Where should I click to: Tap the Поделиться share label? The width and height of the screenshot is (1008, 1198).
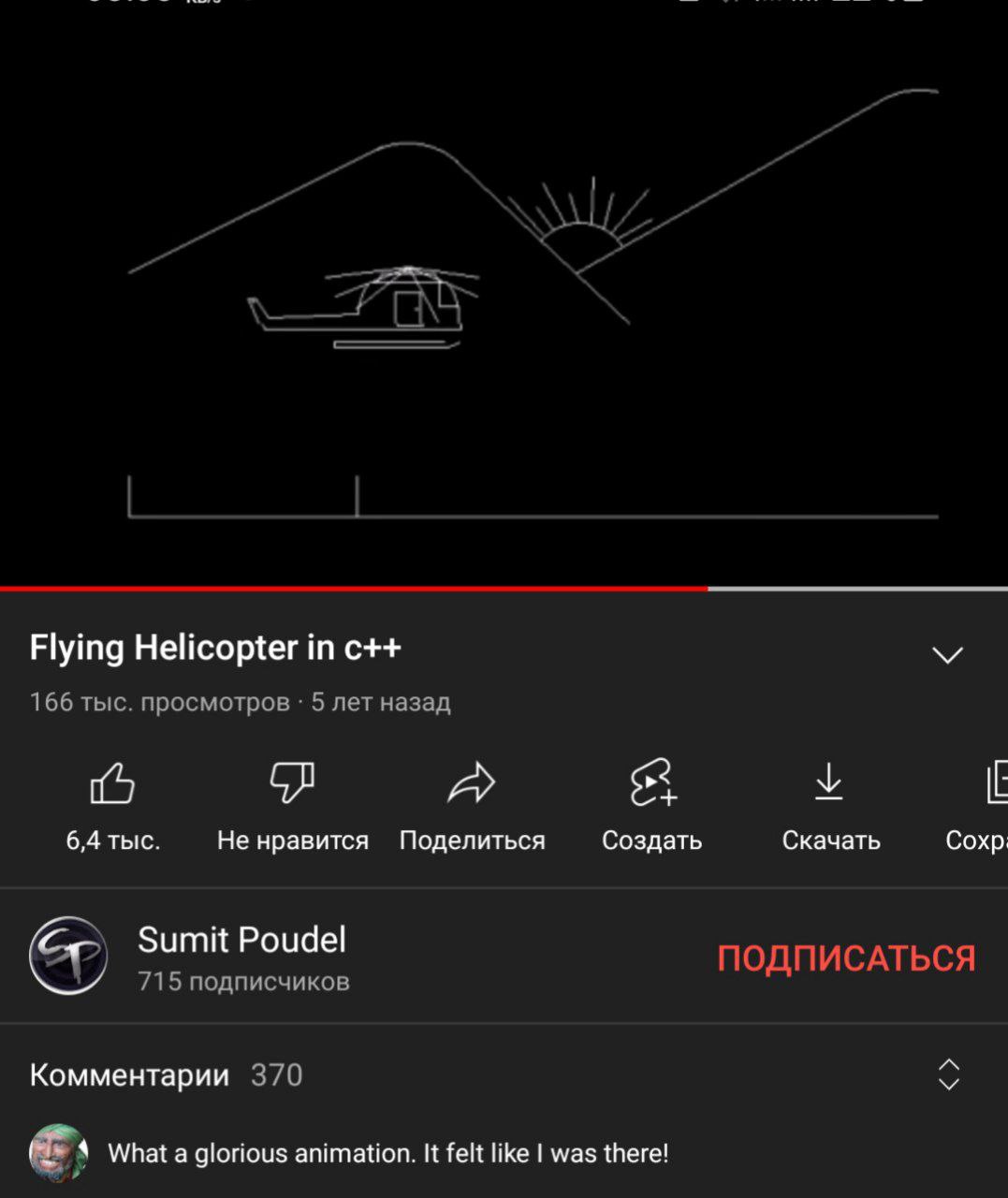coord(472,840)
